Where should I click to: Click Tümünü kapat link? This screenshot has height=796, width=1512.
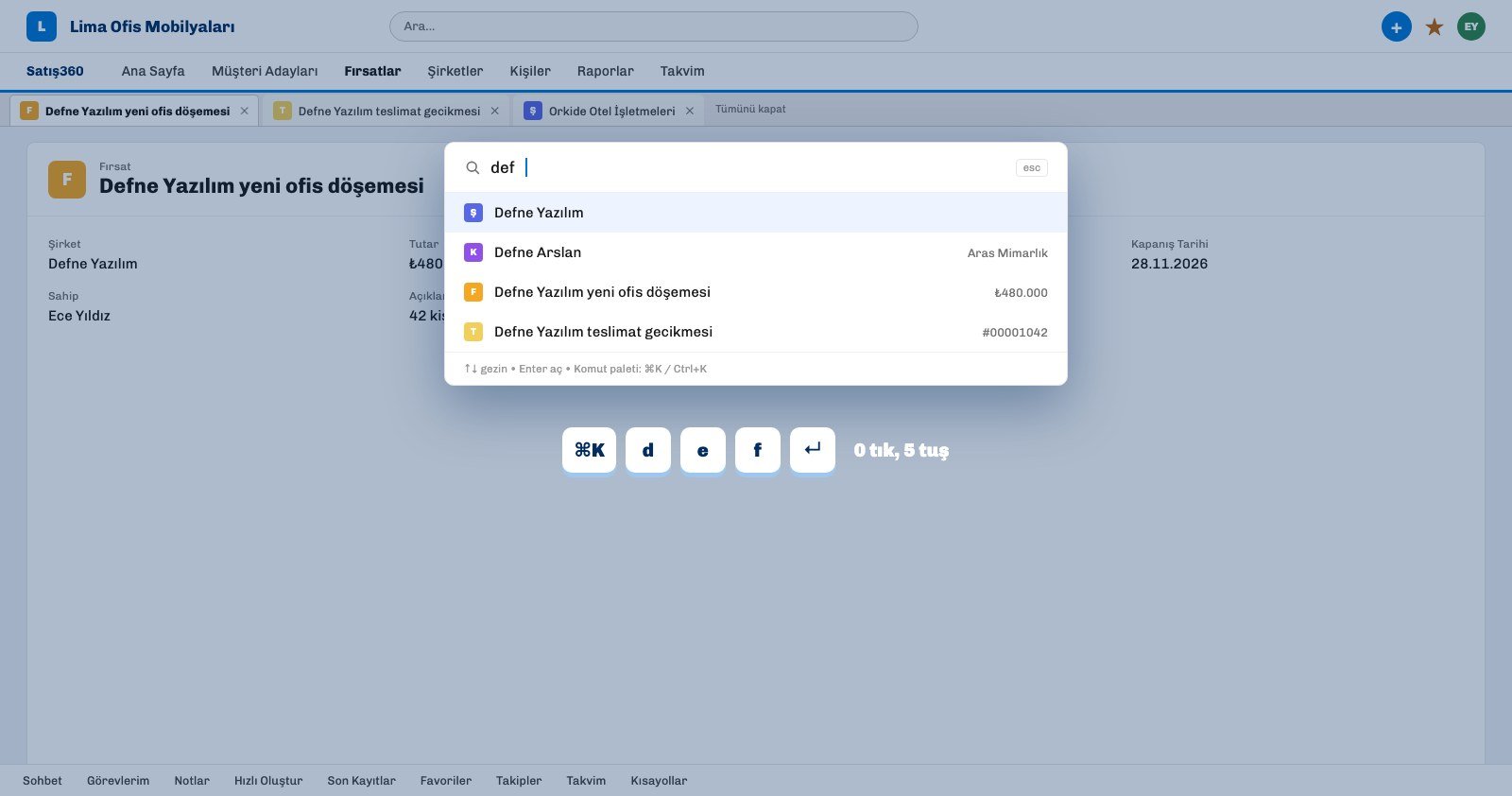pyautogui.click(x=750, y=110)
